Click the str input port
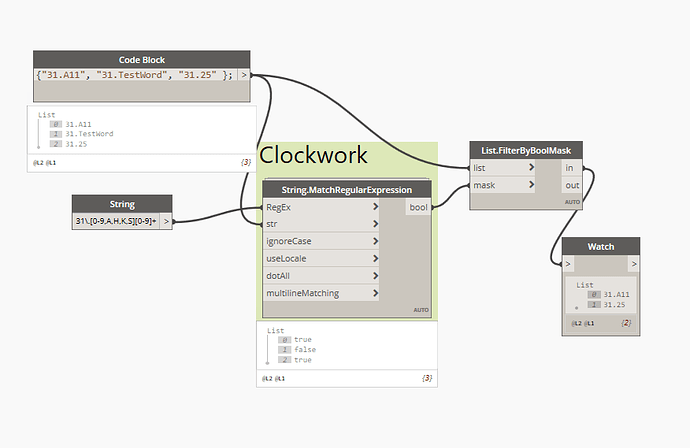The height and width of the screenshot is (448, 690). point(321,224)
